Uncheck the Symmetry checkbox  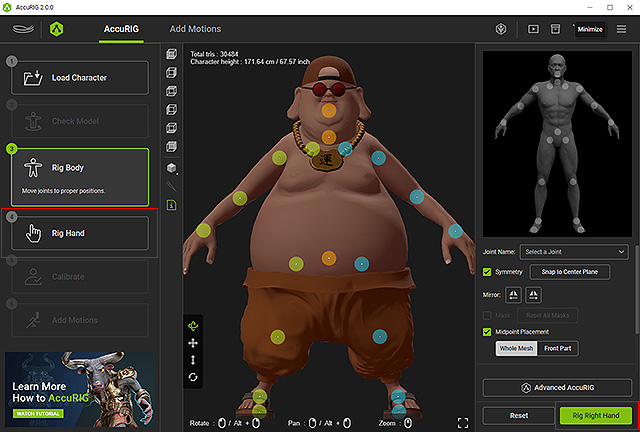tap(487, 272)
